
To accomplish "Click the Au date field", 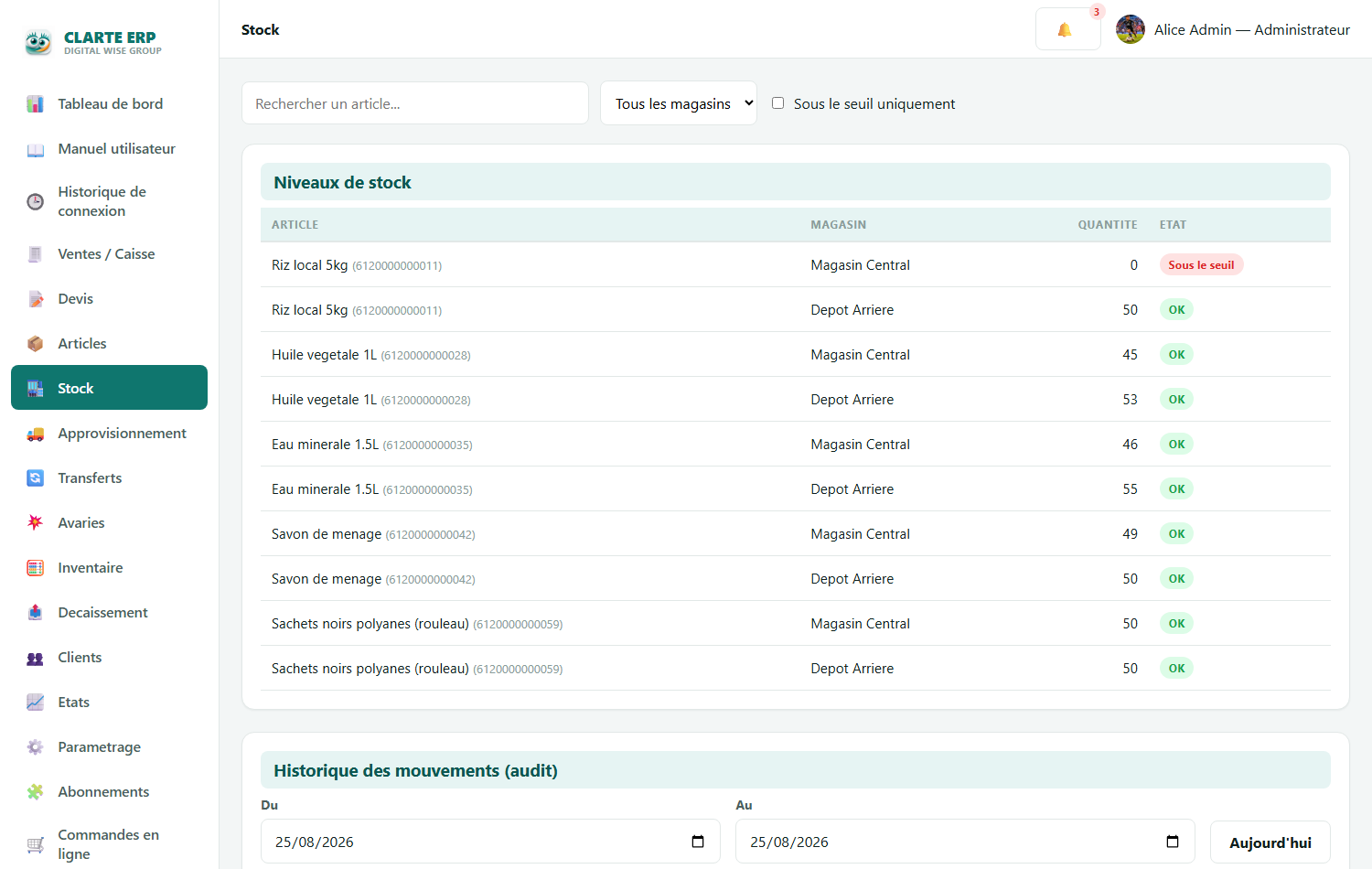I will [965, 842].
